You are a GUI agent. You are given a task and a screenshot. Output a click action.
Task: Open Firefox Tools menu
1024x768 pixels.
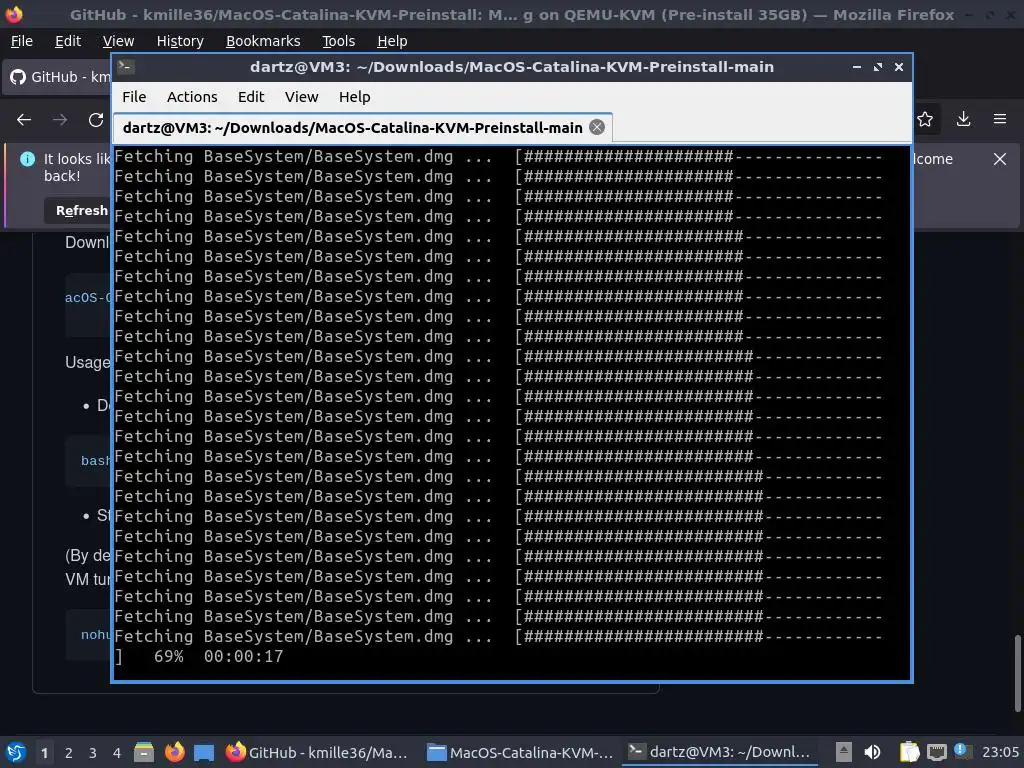click(x=338, y=41)
